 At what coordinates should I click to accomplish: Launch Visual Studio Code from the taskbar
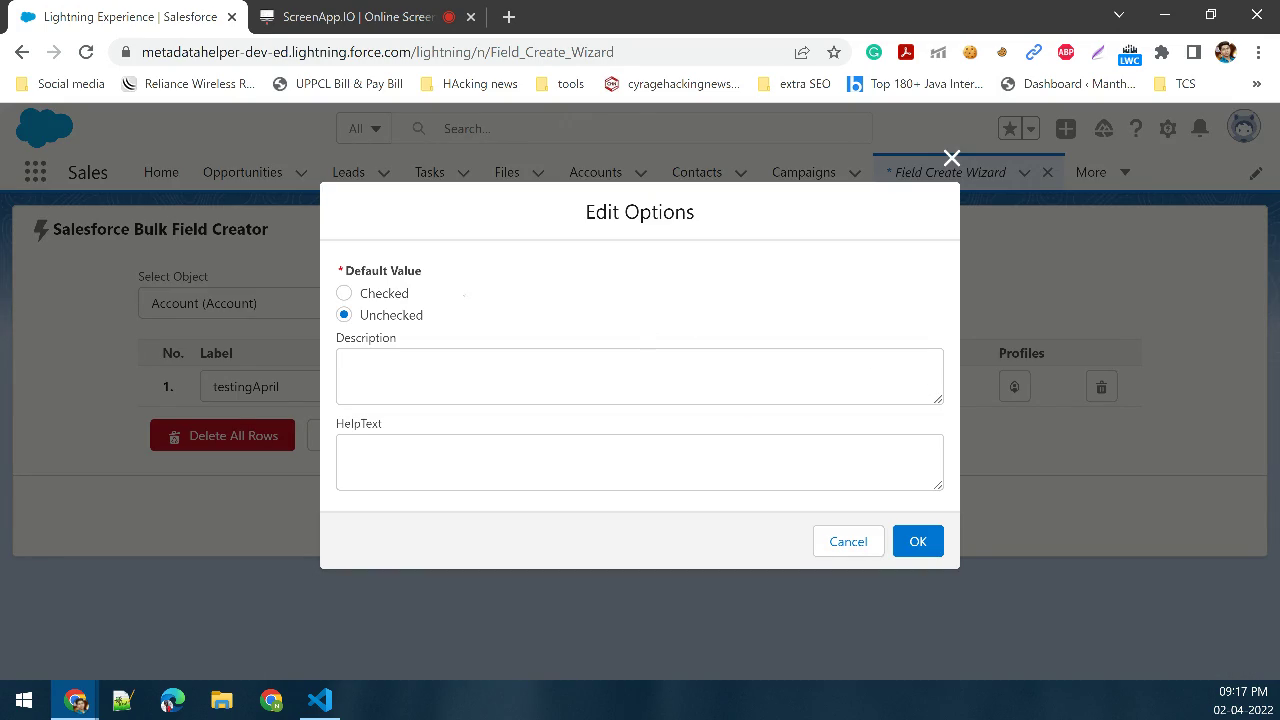tap(319, 699)
